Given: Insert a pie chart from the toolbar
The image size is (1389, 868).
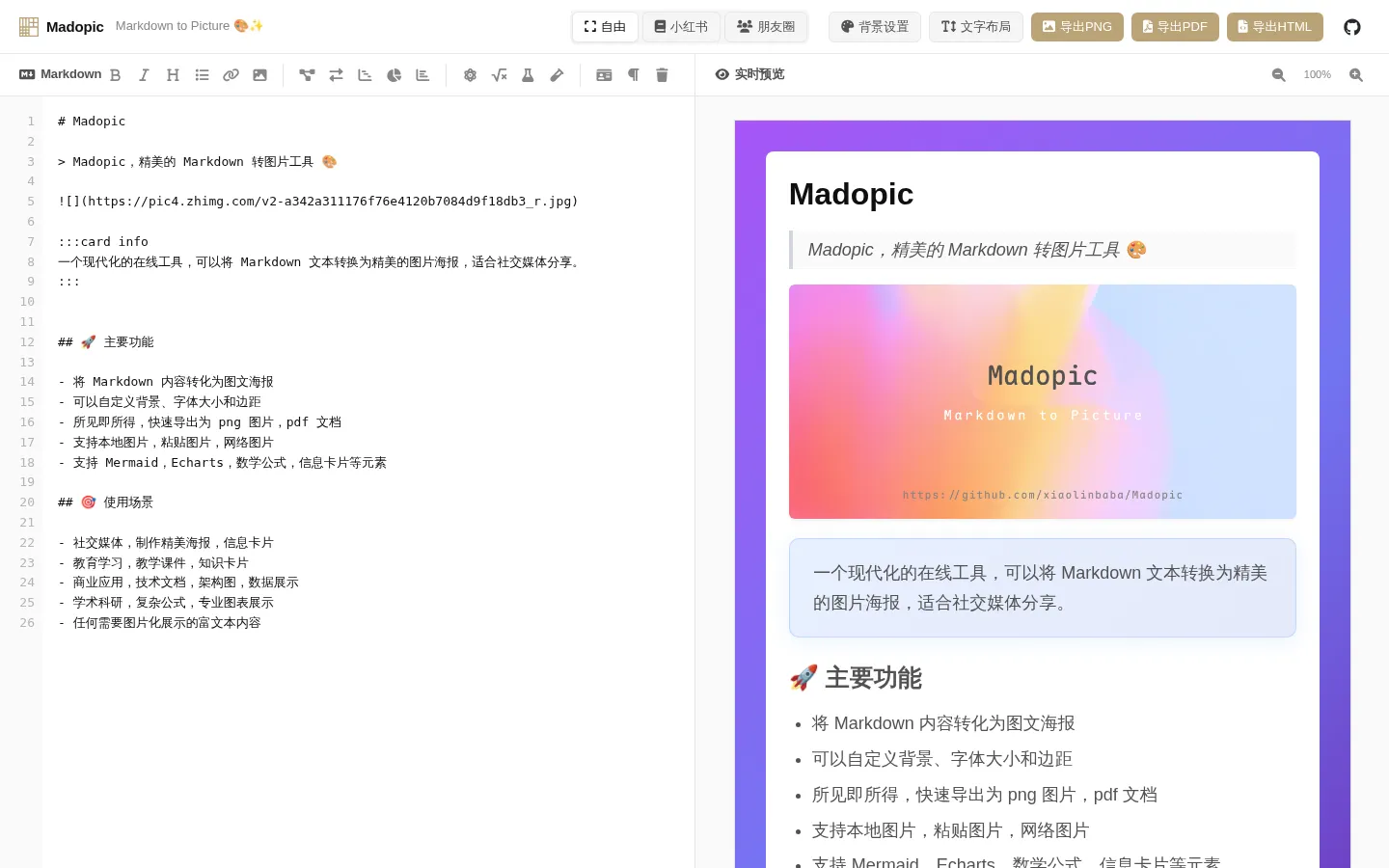Looking at the screenshot, I should coord(394,75).
